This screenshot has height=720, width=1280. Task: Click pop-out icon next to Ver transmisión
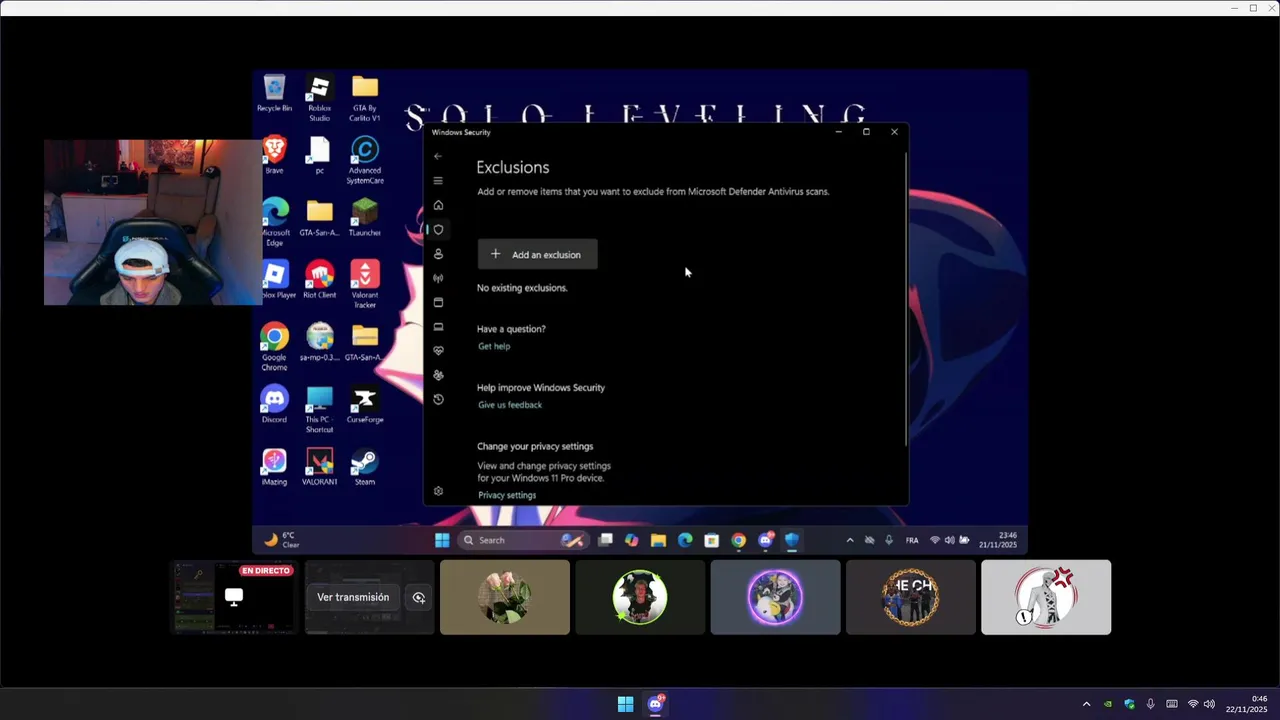coord(419,597)
